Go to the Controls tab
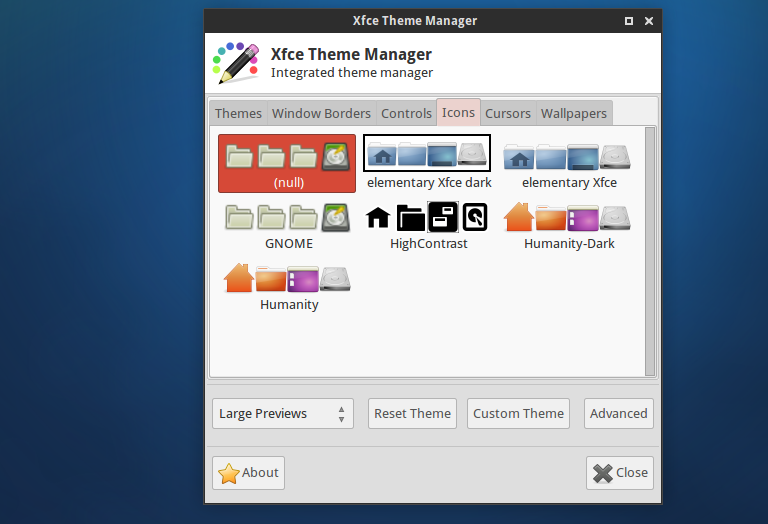 coord(406,113)
